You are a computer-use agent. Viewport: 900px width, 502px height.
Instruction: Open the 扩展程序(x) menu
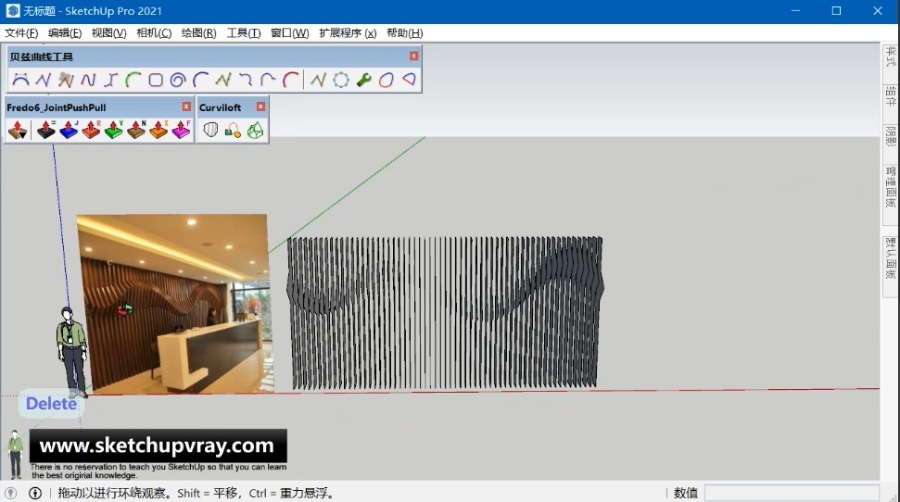pos(348,33)
